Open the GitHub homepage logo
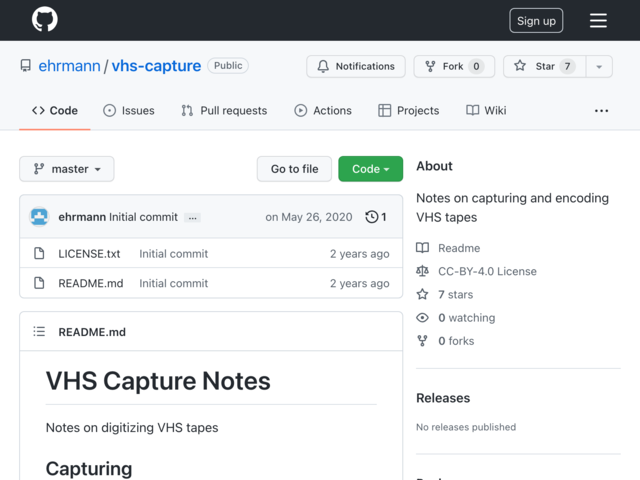The image size is (640, 480). [x=44, y=19]
